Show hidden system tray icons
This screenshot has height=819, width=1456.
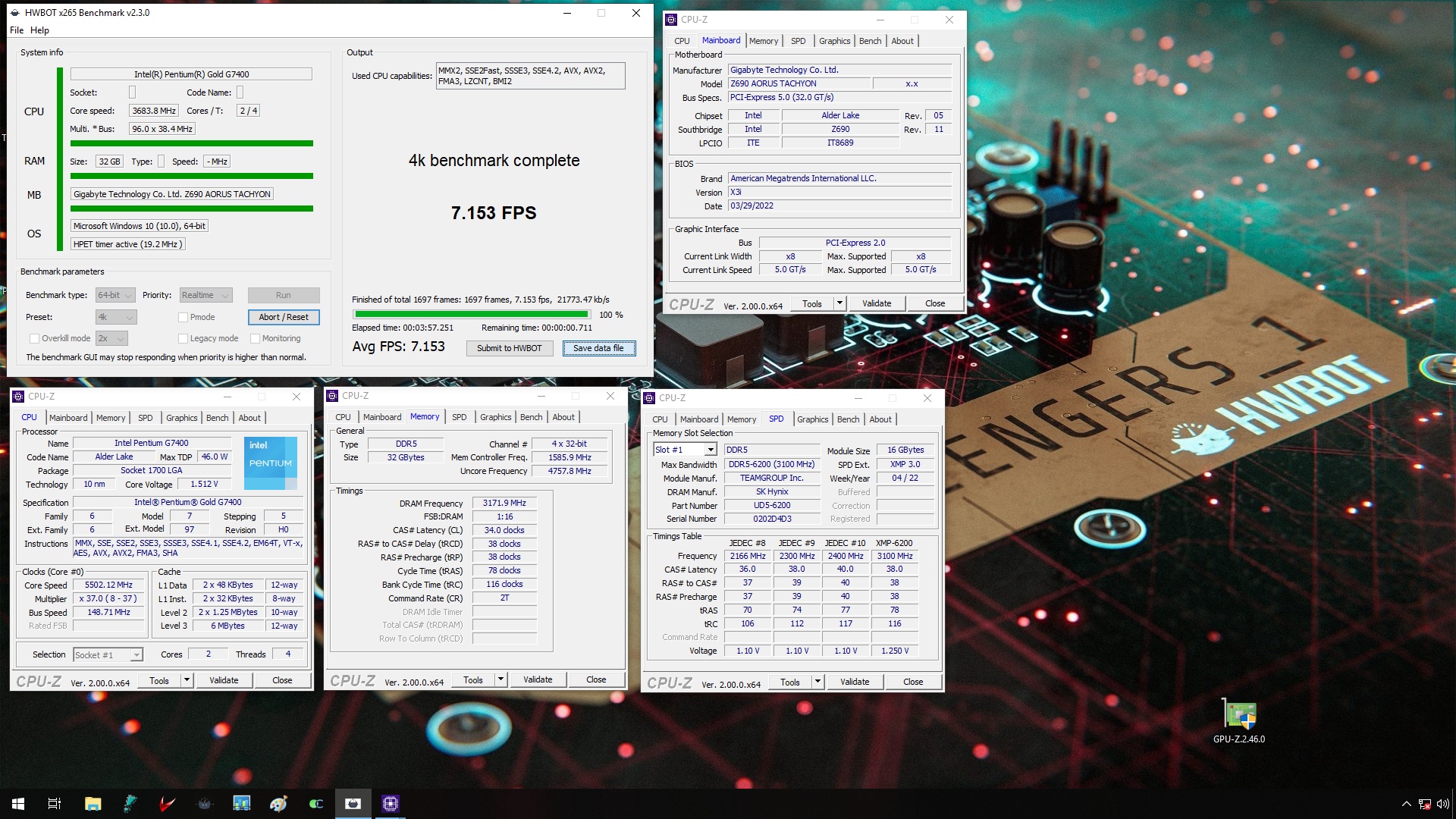(x=1406, y=804)
